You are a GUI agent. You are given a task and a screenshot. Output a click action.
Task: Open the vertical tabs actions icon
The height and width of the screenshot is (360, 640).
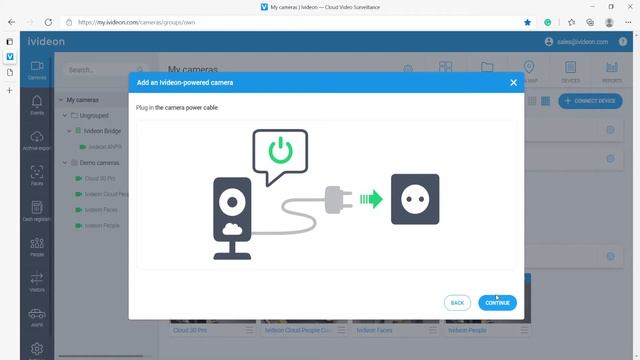10,42
